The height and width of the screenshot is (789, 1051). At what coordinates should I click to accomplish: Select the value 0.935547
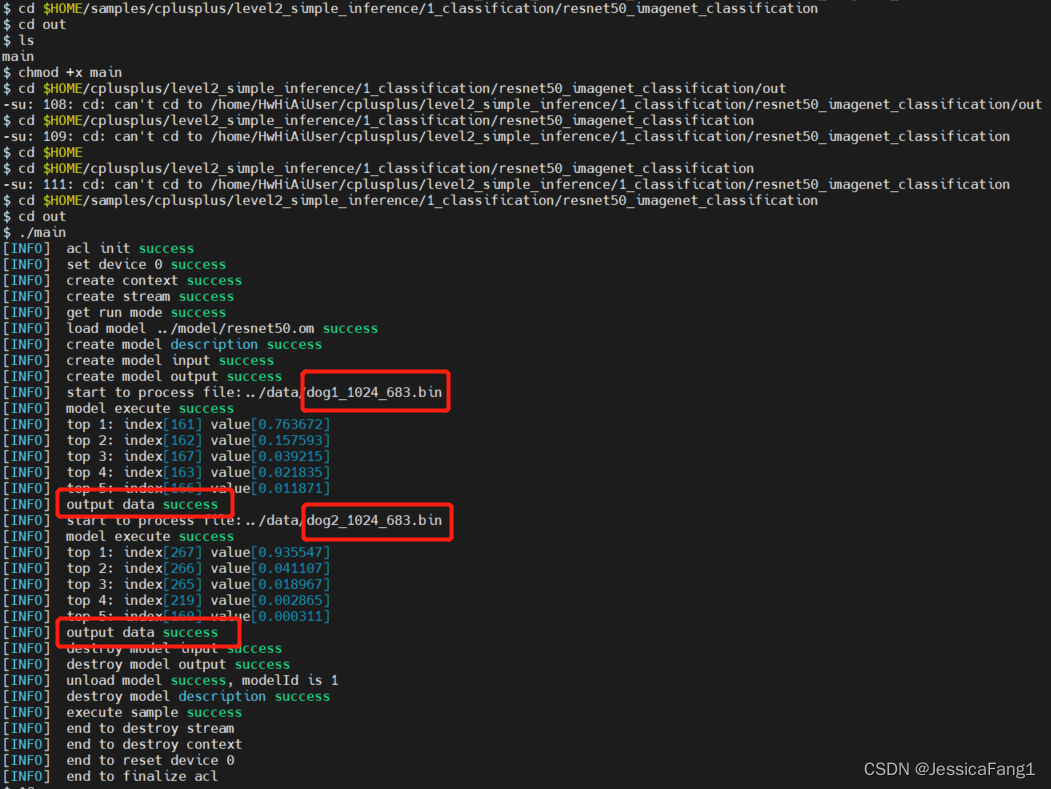point(291,552)
